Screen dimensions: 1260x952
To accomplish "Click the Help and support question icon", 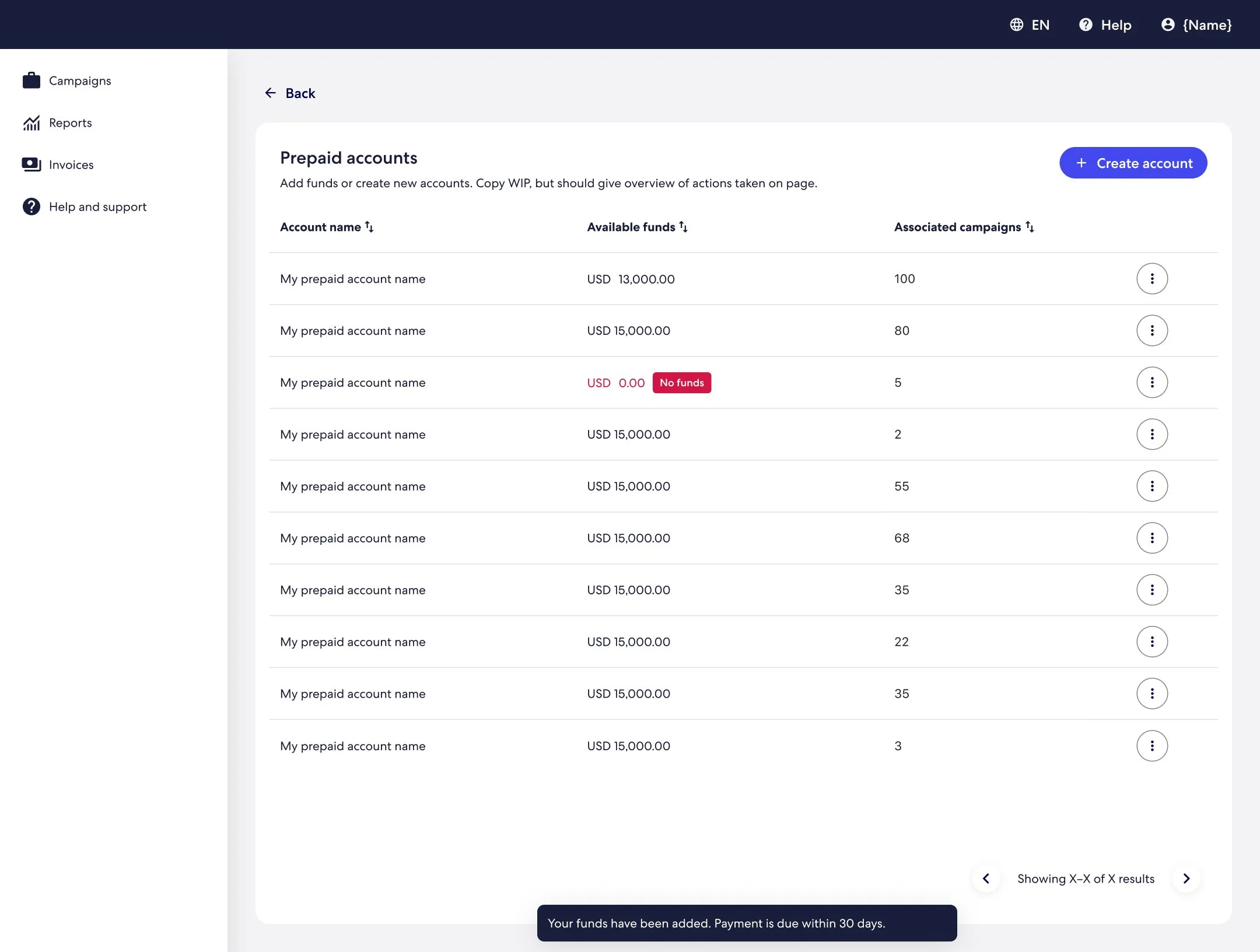I will coord(32,206).
